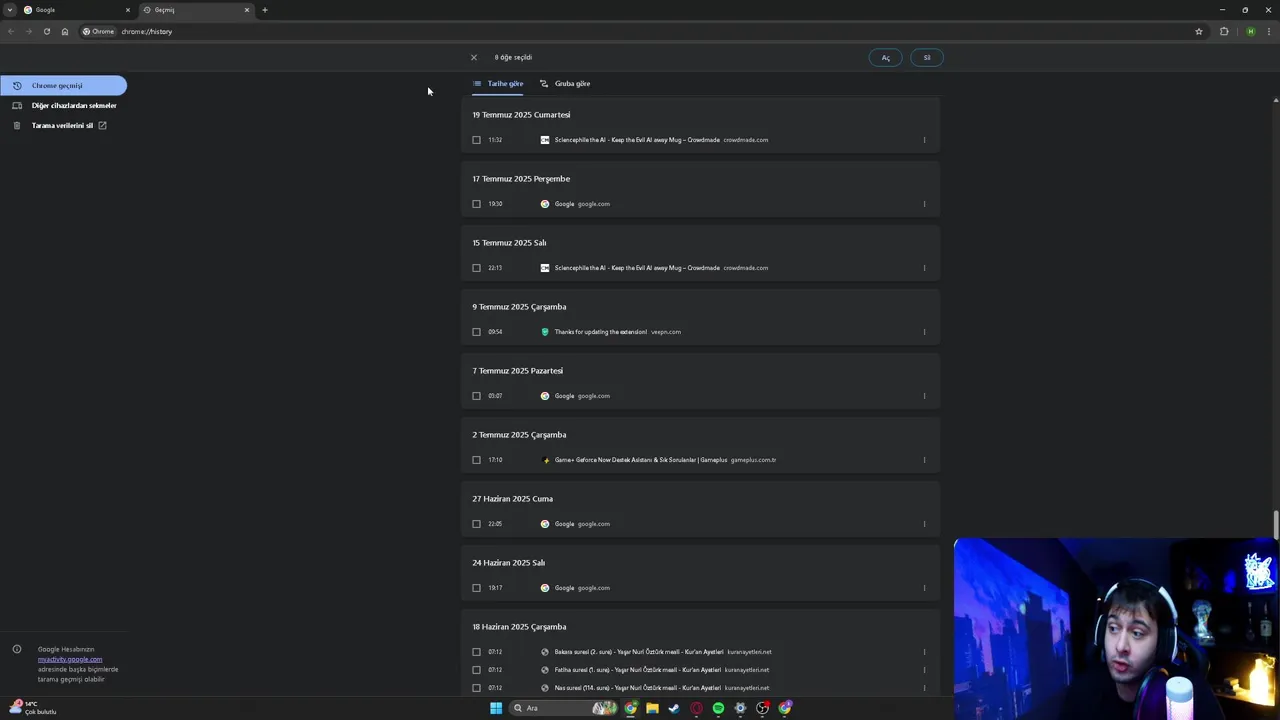Click the Gameplus favicon on 2 Temmuz entry

[545, 460]
